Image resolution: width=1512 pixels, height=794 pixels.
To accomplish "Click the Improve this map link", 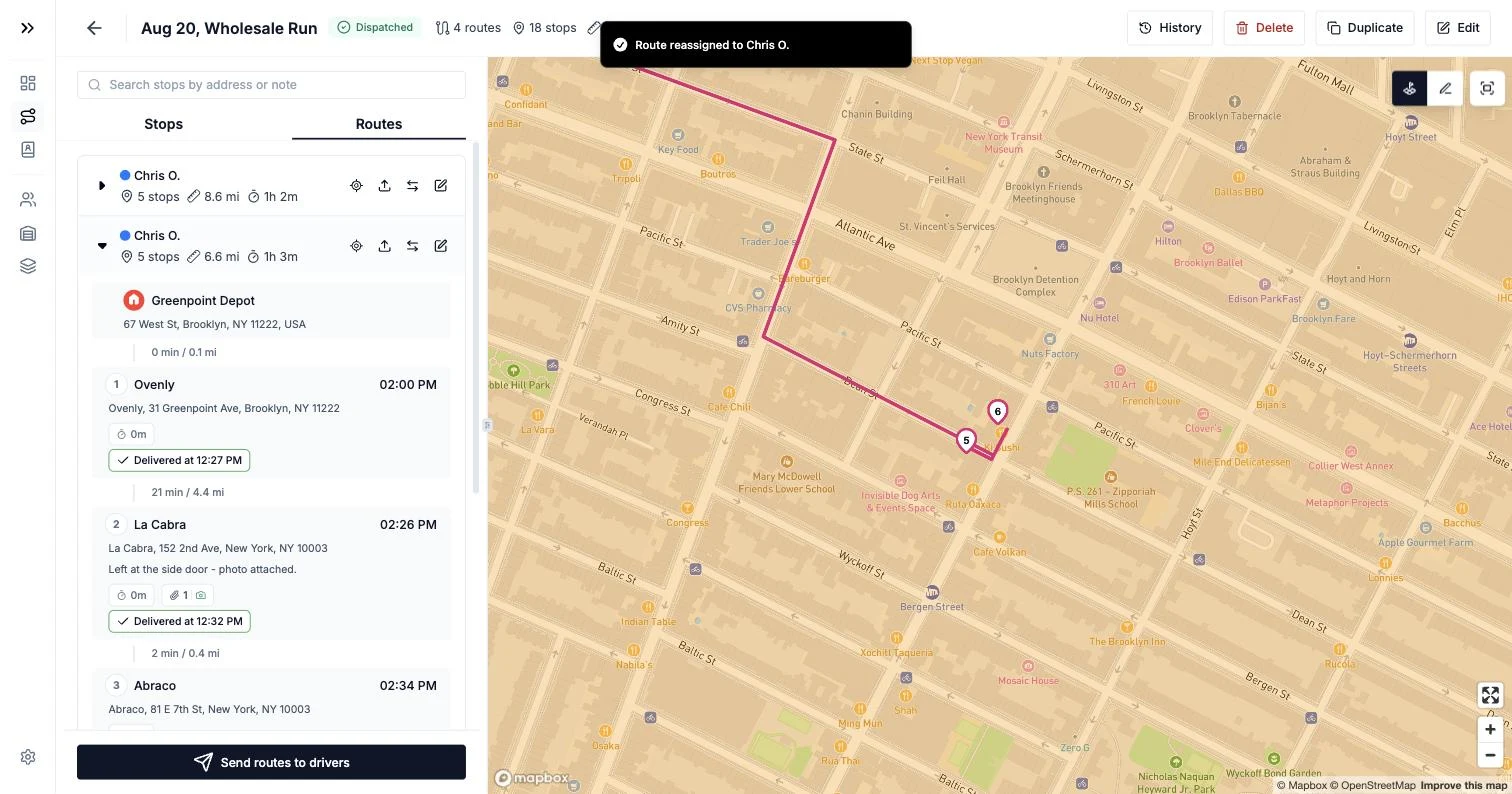I will click(x=1463, y=786).
